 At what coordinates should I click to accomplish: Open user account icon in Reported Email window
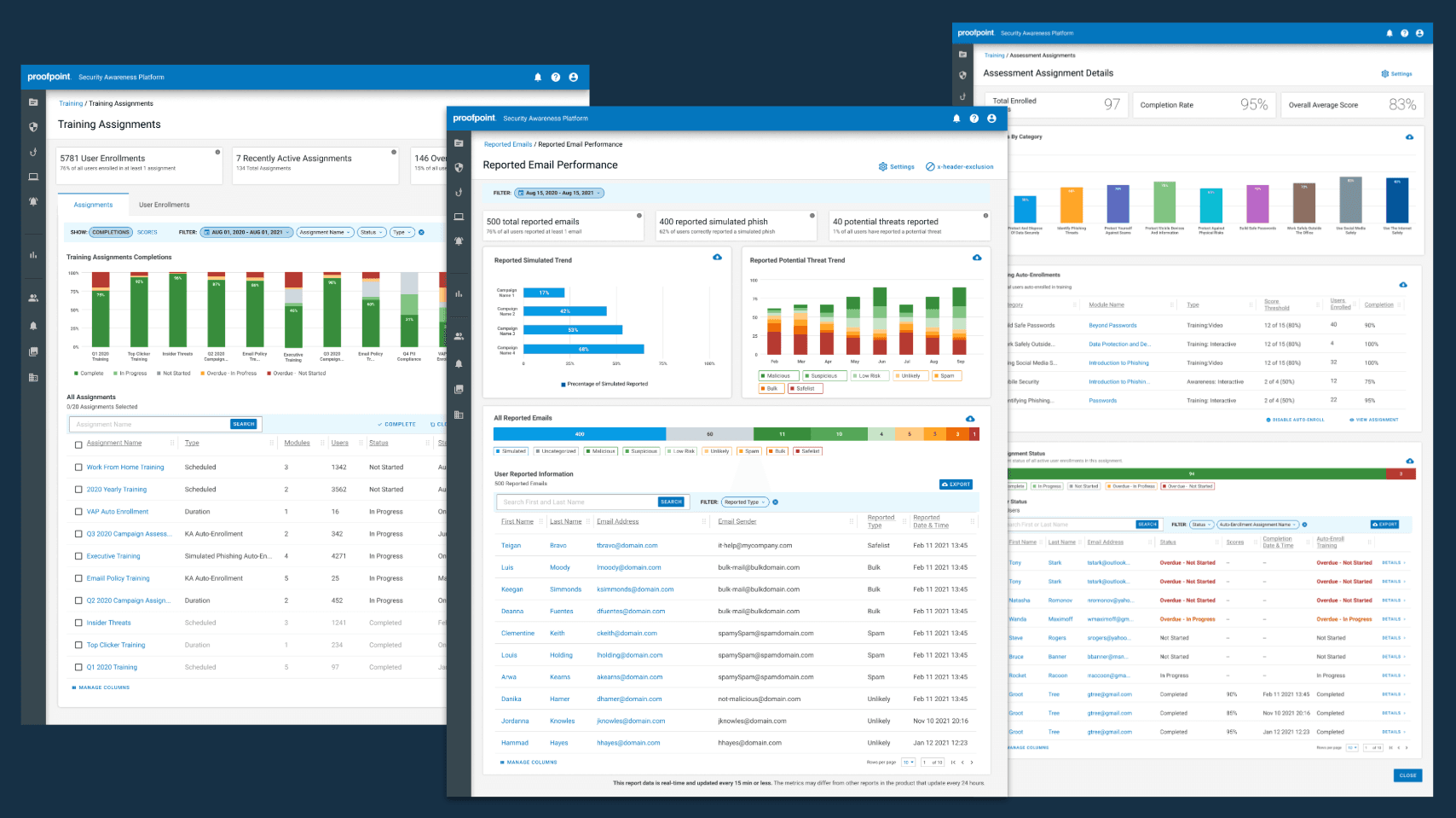pyautogui.click(x=991, y=119)
